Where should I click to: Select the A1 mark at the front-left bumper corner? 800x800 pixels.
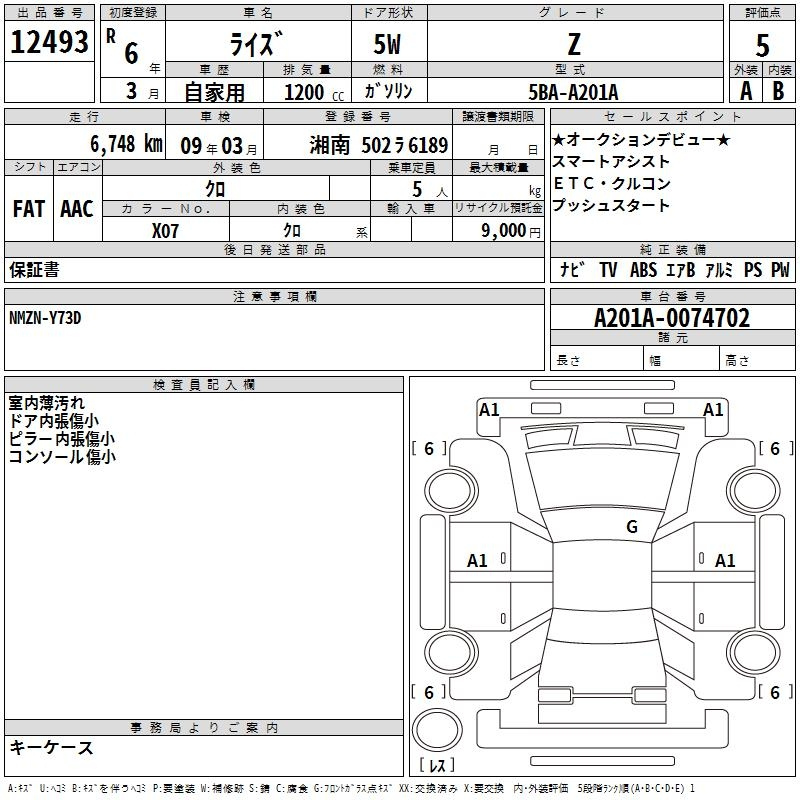tap(489, 409)
